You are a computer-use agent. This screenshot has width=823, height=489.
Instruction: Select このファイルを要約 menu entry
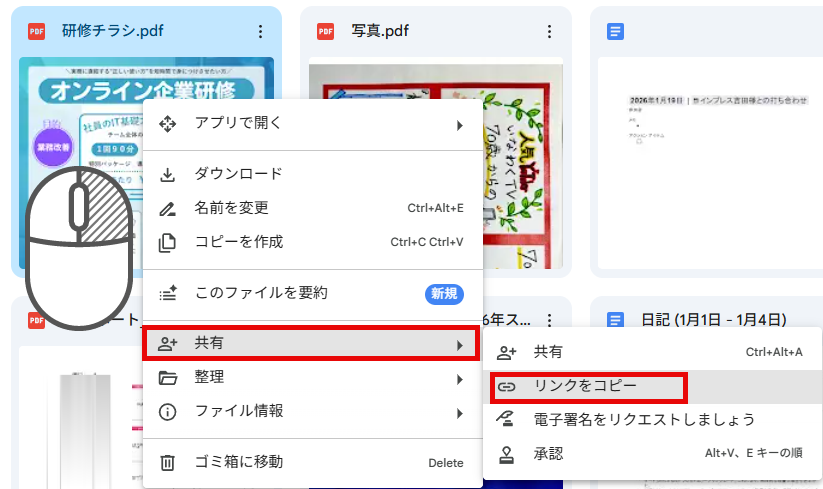pos(260,293)
